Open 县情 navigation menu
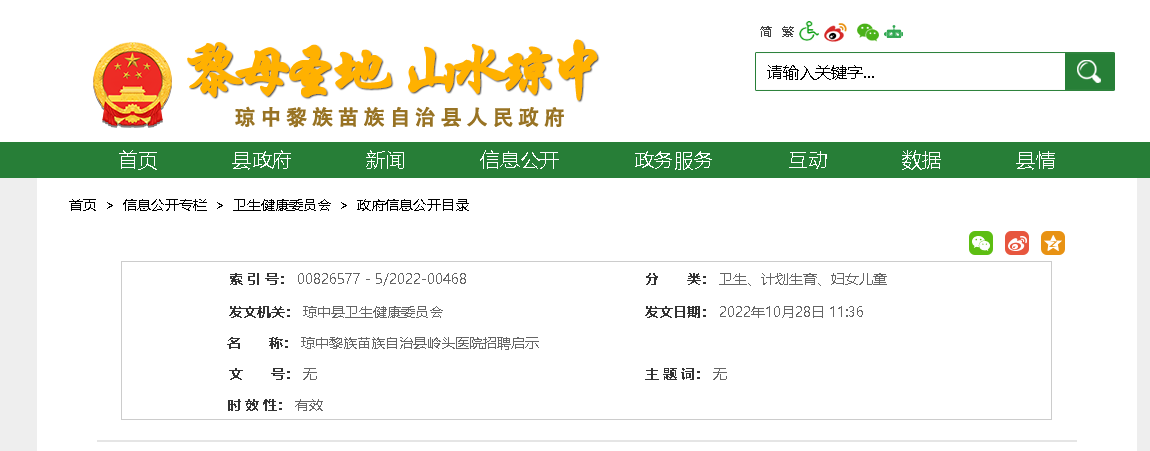Screen dimensions: 1150x451 click(1036, 160)
